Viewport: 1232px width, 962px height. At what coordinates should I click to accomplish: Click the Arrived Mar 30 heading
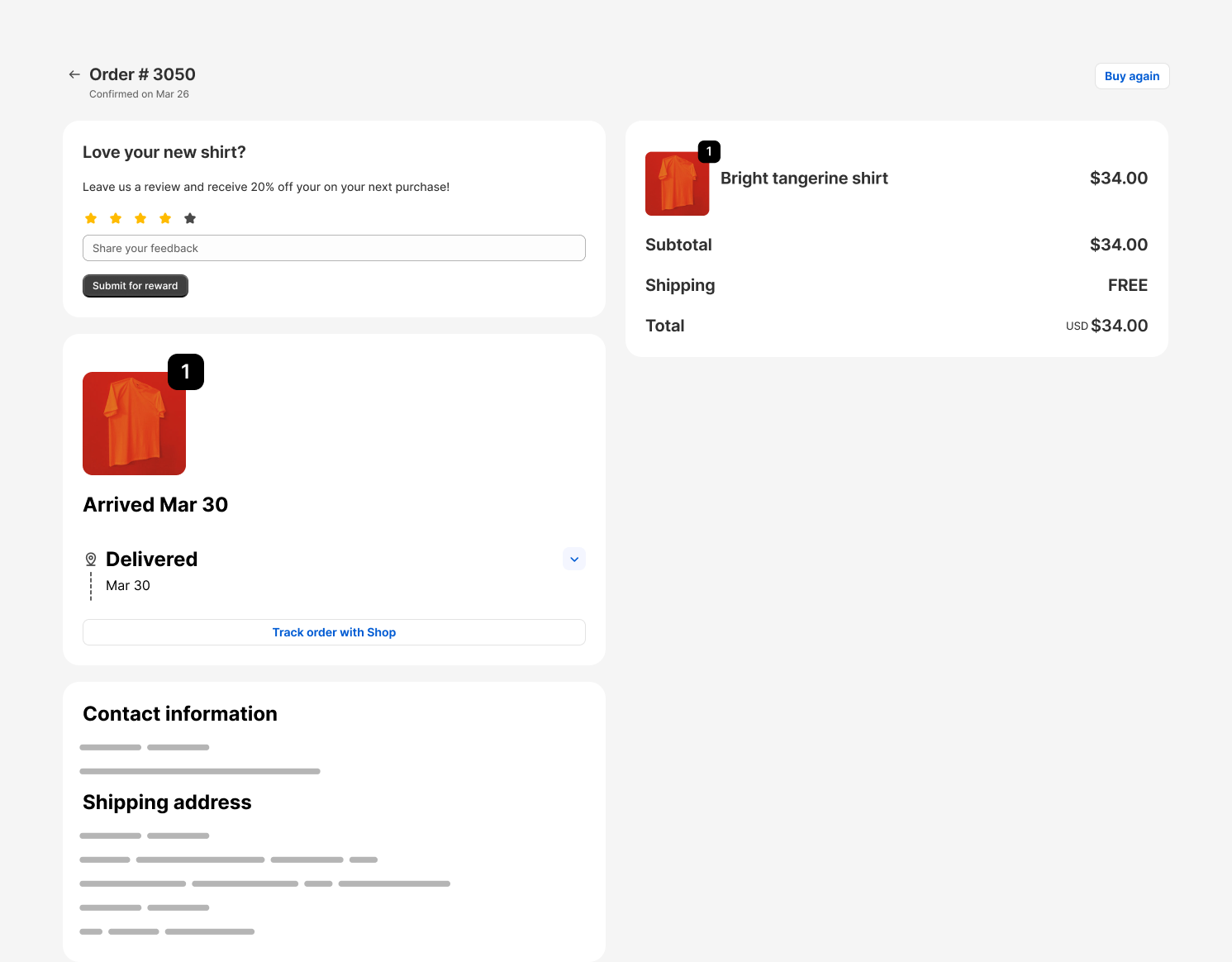click(x=155, y=505)
